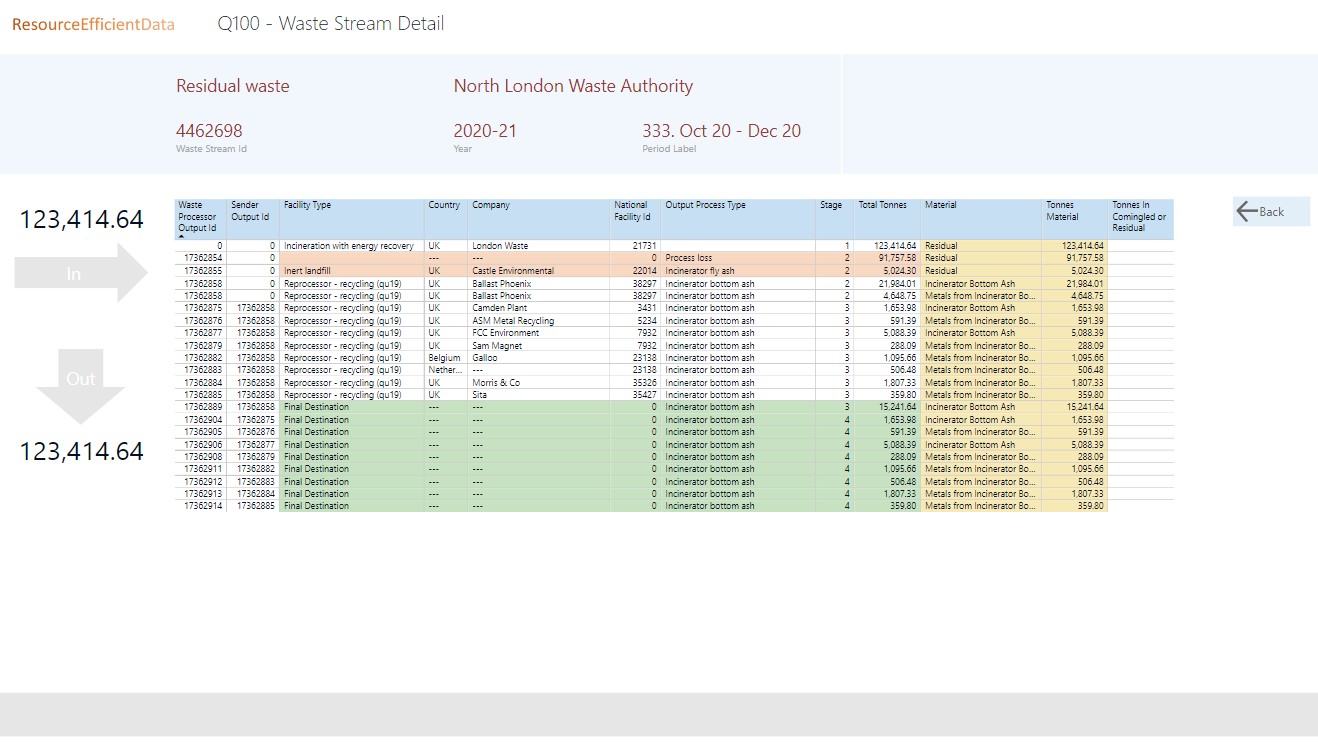
Task: Click the Waste Stream Id 4462698 card
Action: pos(209,131)
